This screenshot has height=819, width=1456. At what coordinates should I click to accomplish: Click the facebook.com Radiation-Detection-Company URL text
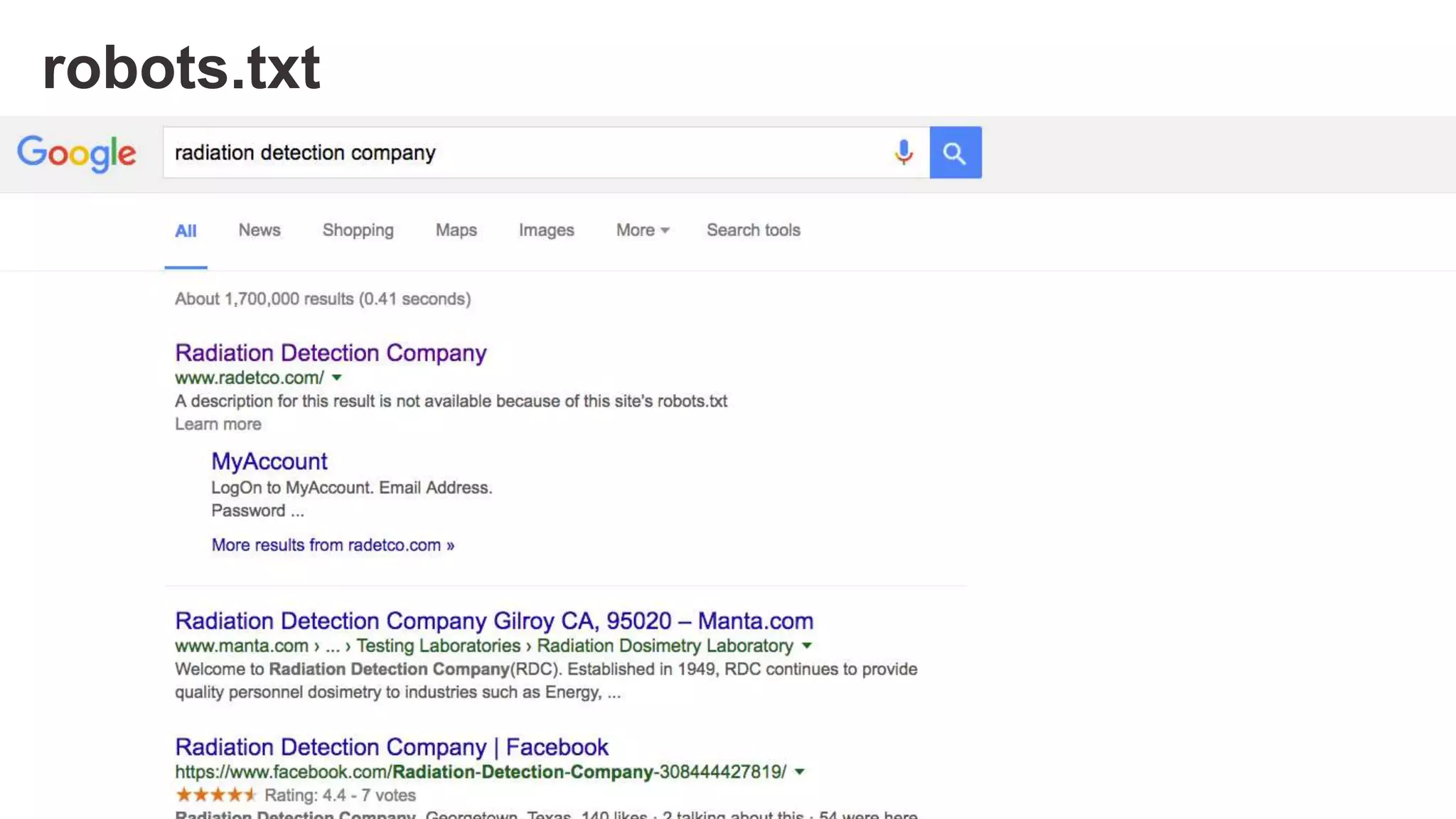[x=481, y=772]
